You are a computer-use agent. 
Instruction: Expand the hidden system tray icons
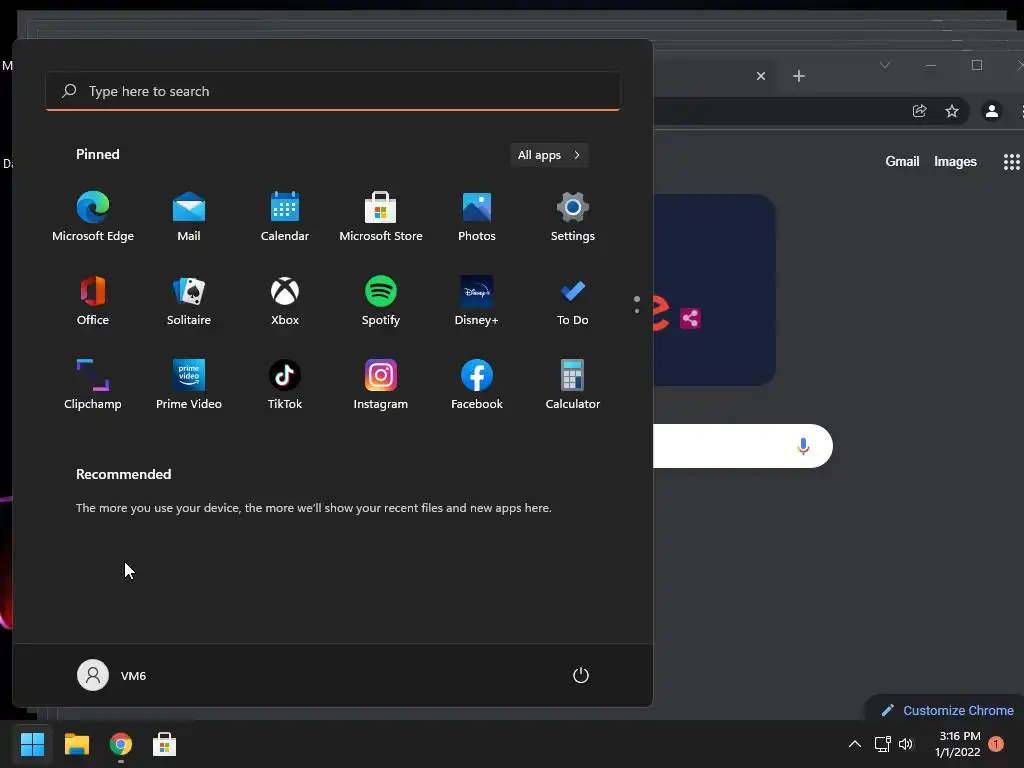click(x=854, y=744)
